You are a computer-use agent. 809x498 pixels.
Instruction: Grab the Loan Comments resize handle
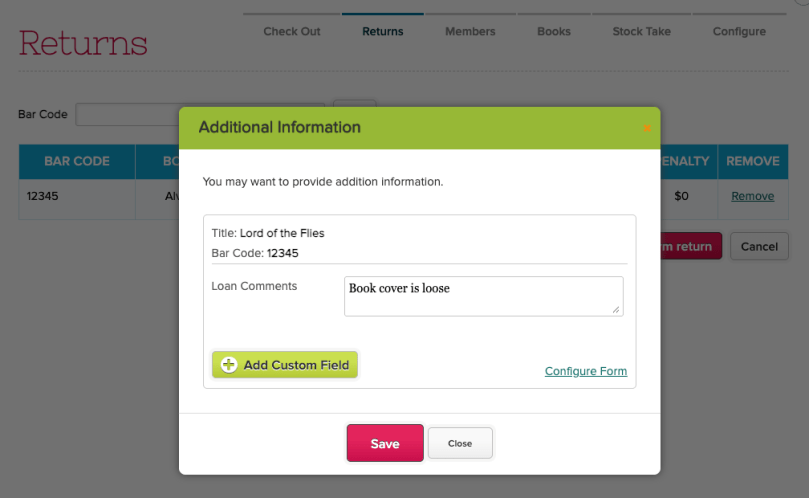617,310
